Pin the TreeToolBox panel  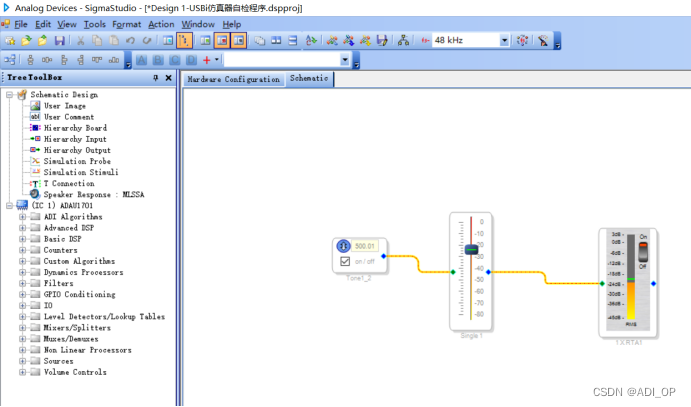156,78
